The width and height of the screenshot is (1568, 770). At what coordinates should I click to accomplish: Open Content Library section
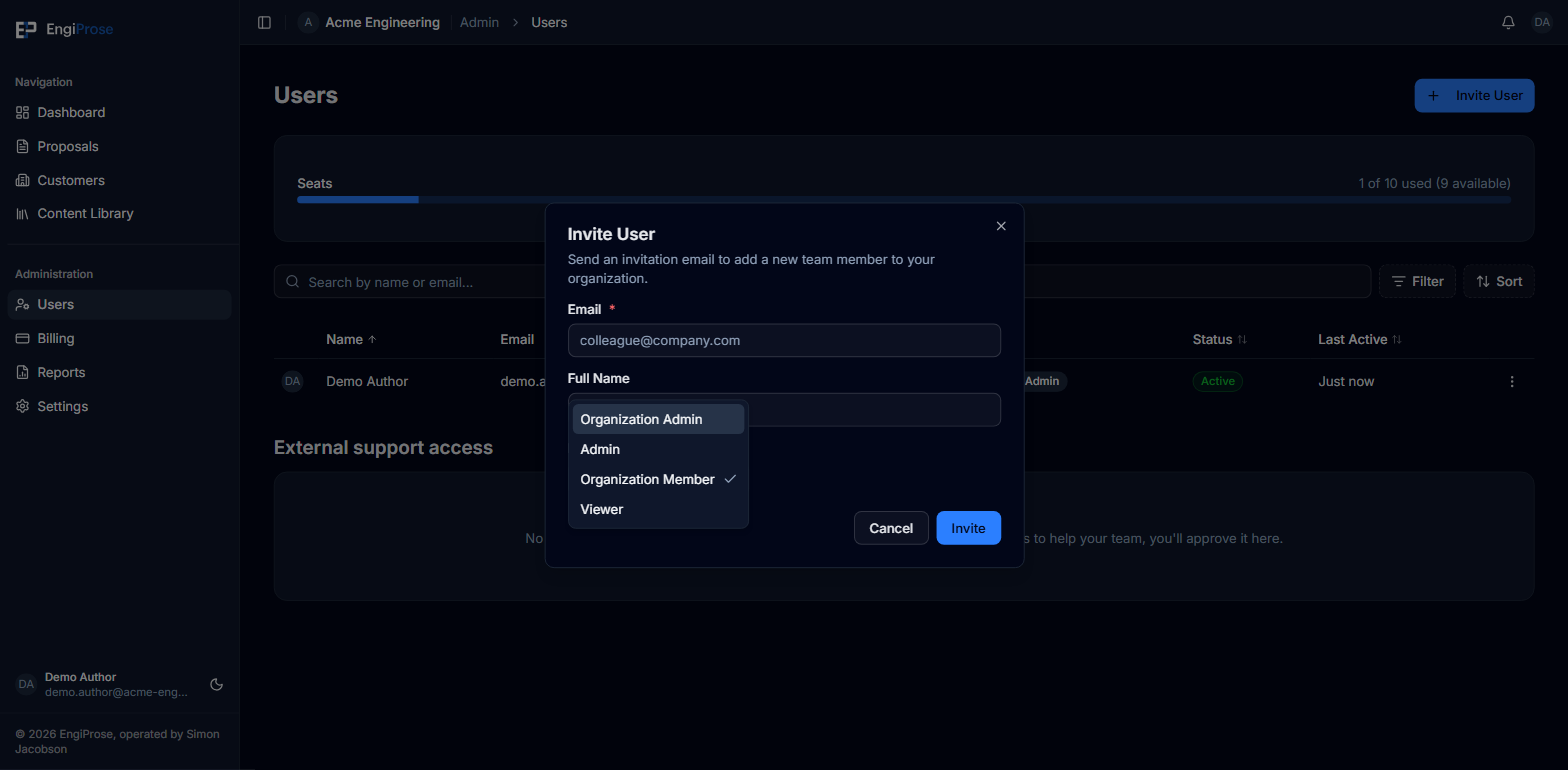[x=119, y=213]
